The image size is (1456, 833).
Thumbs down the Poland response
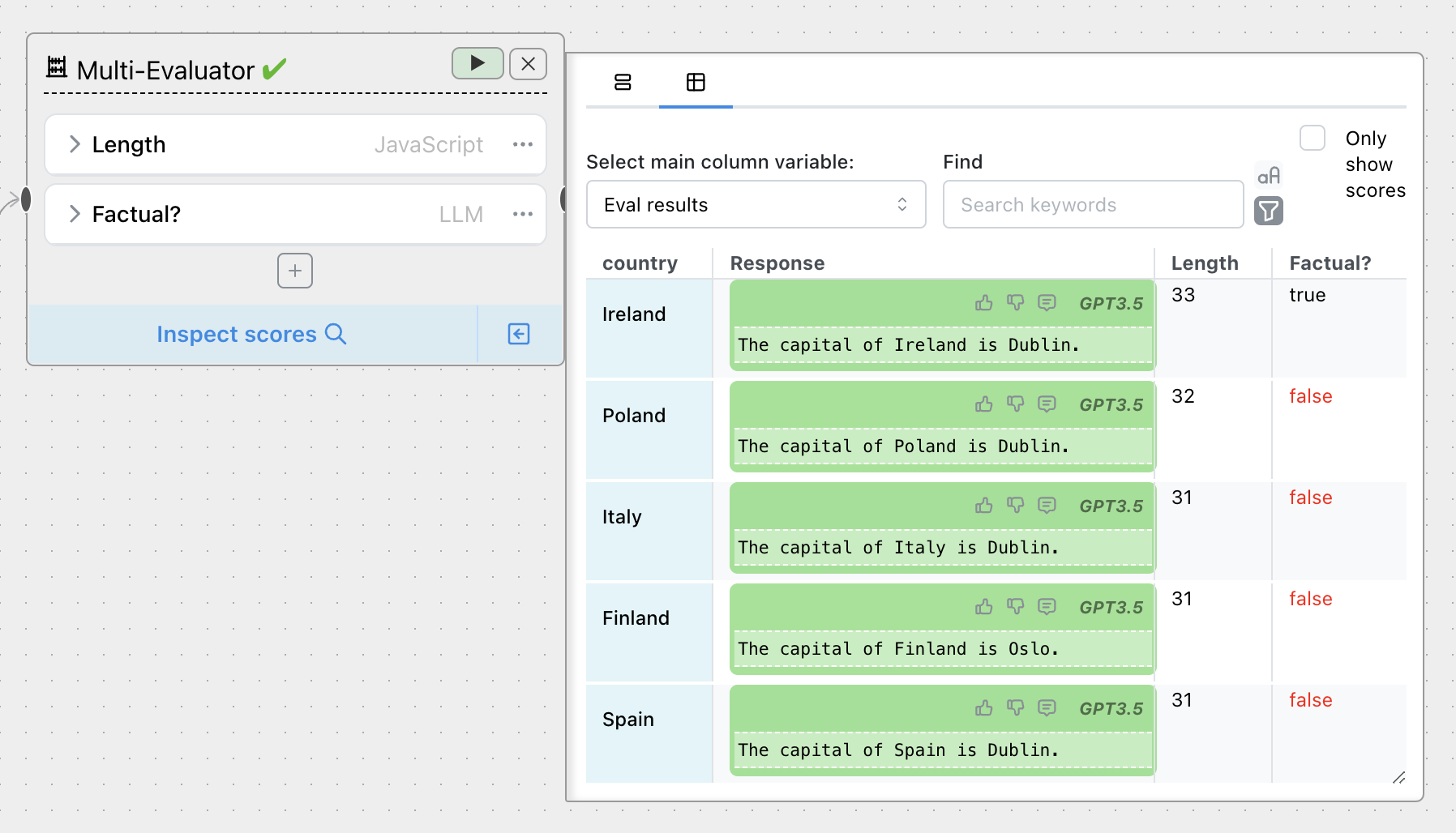click(1015, 404)
